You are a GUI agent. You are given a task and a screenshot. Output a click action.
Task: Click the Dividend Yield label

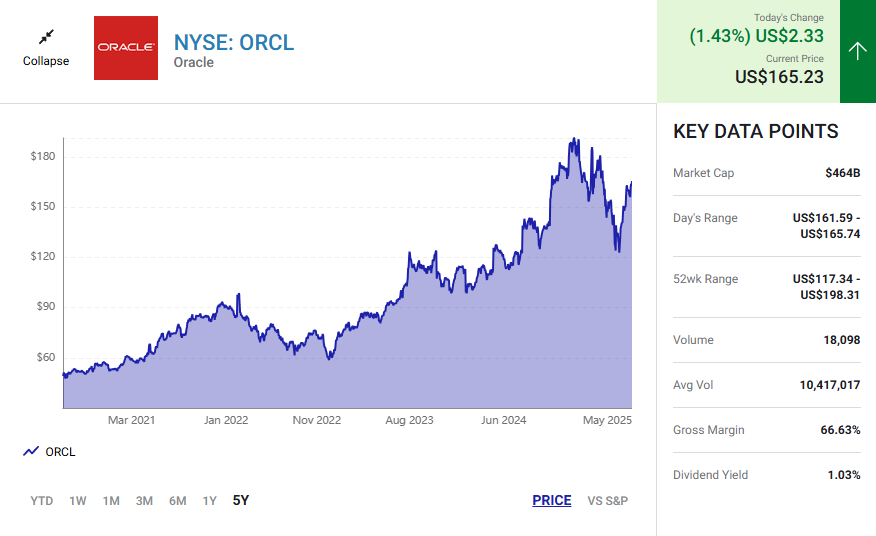point(710,475)
